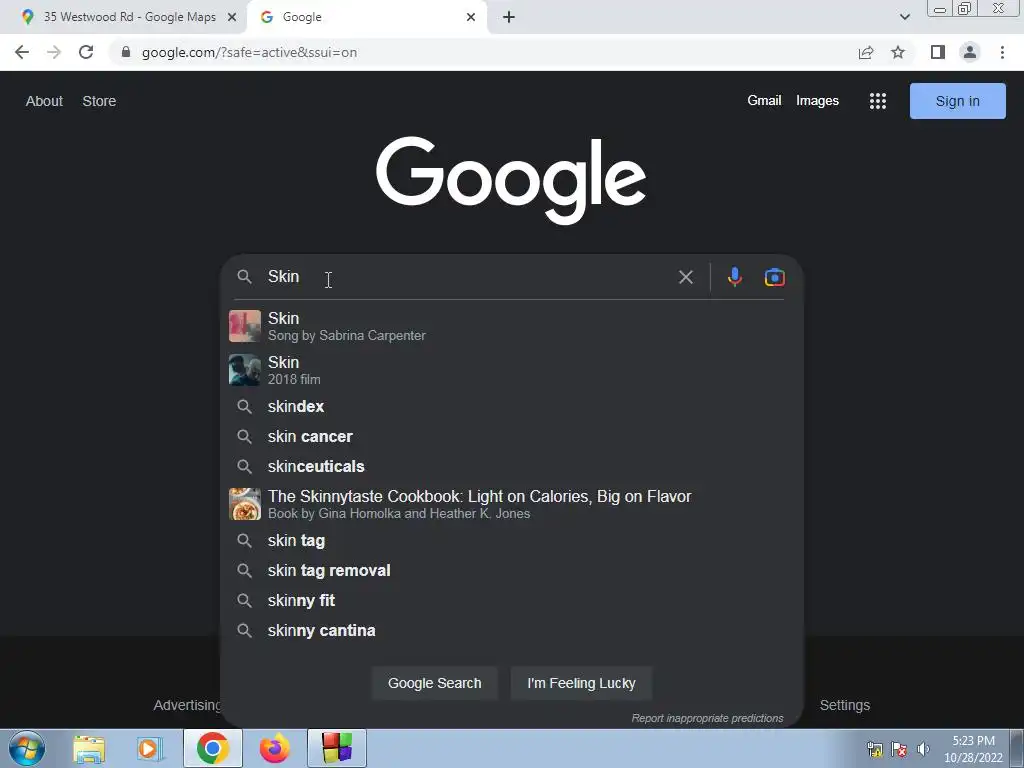Viewport: 1024px width, 768px height.
Task: Close the Google tab
Action: point(471,17)
